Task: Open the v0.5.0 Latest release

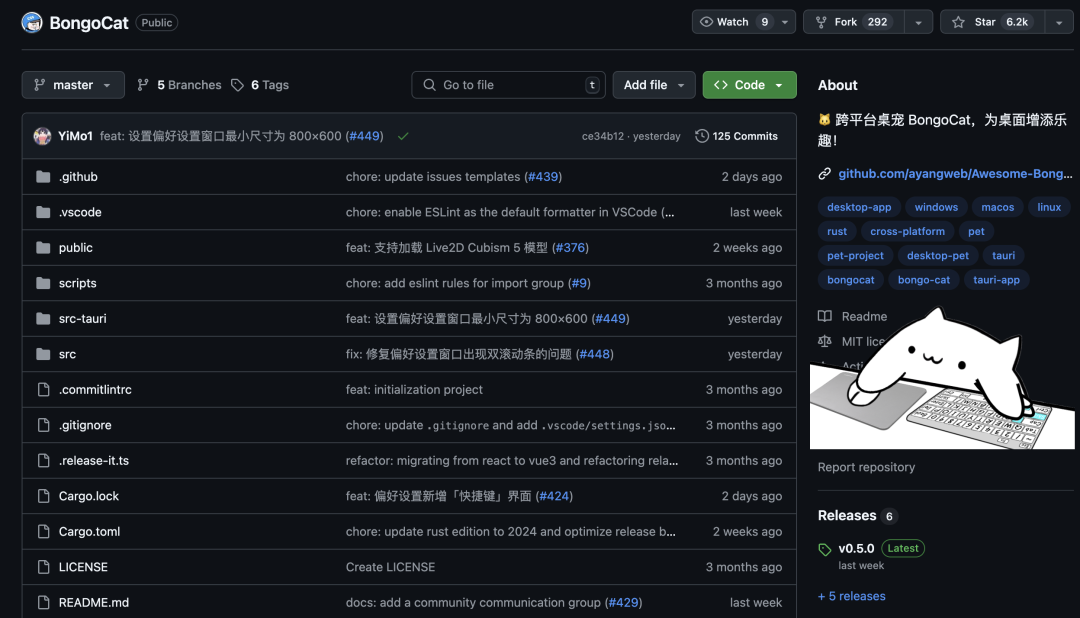Action: pyautogui.click(x=881, y=549)
